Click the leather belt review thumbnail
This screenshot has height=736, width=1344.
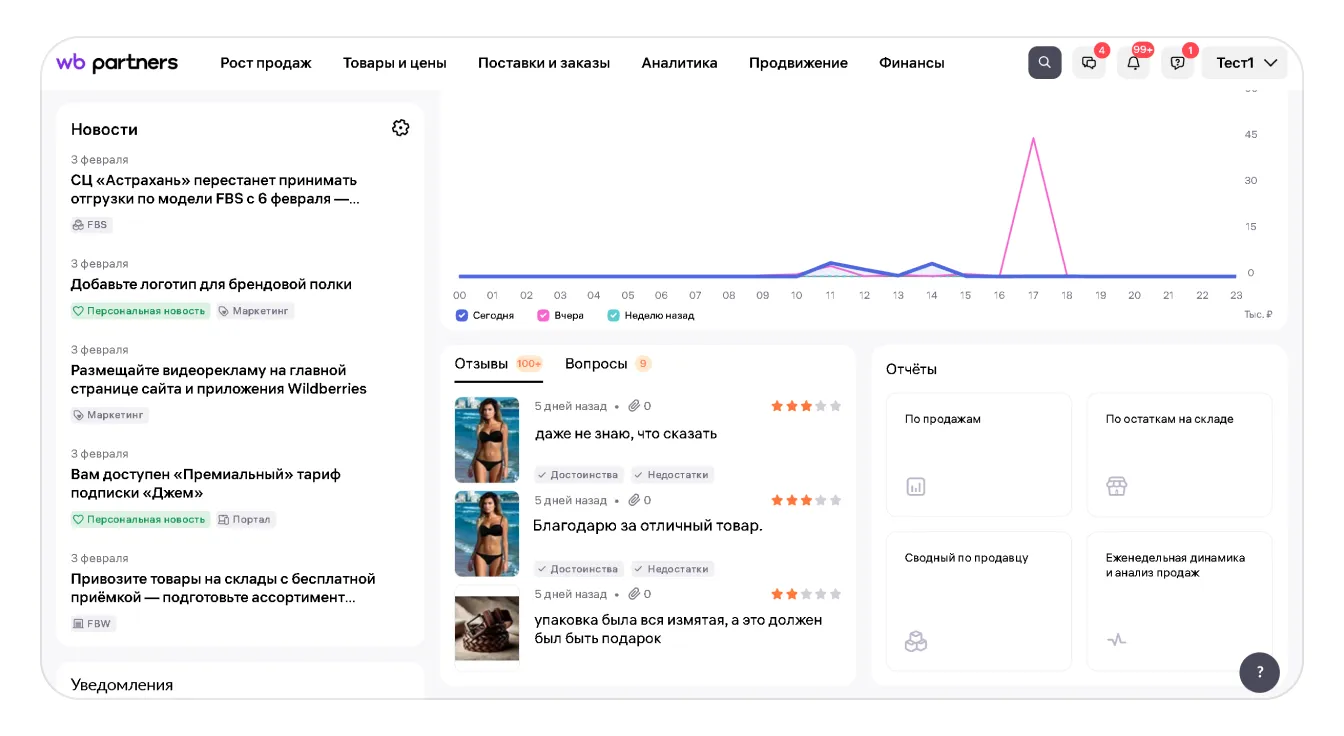(x=487, y=629)
